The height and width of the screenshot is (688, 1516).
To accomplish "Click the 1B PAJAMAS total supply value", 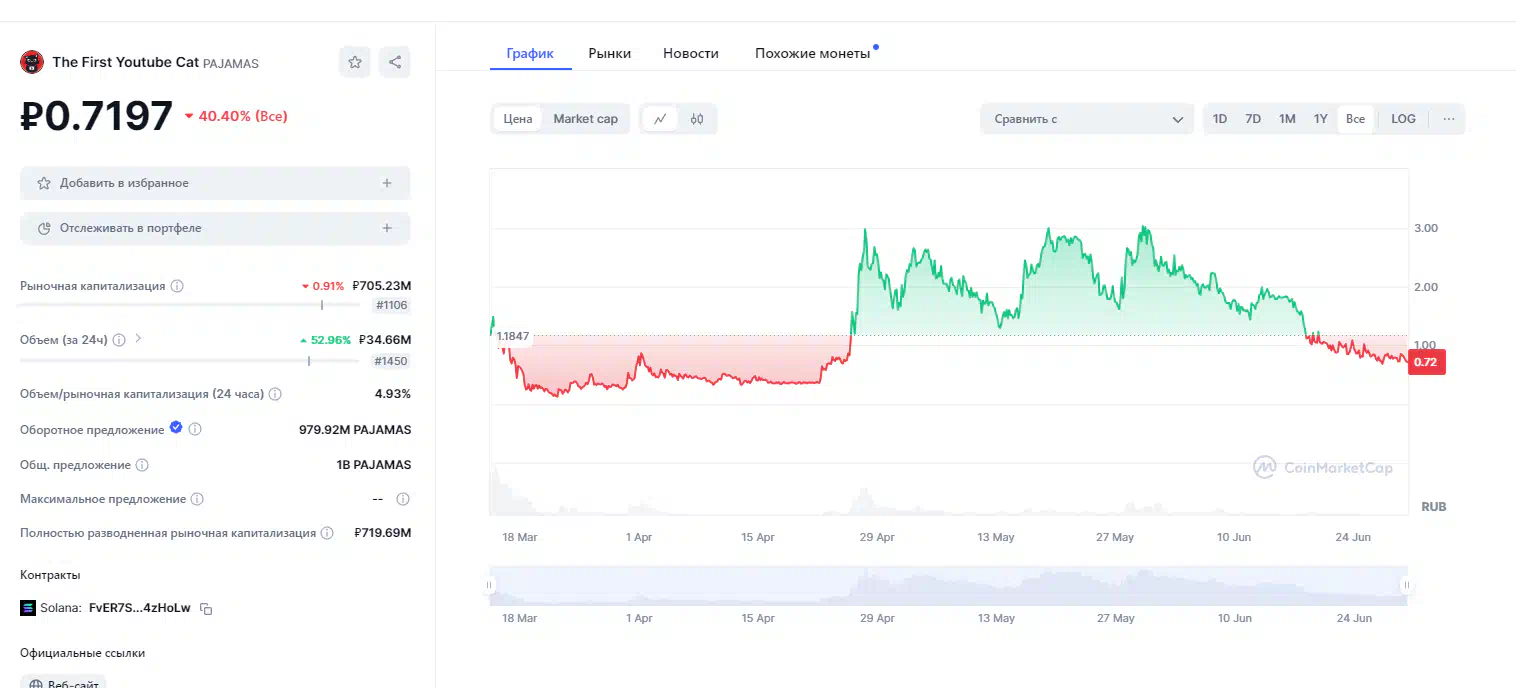I will [374, 465].
